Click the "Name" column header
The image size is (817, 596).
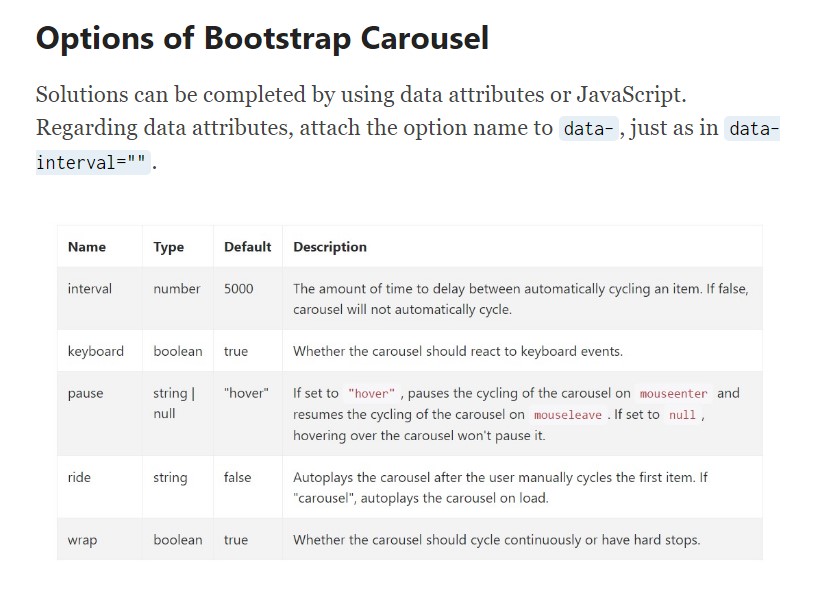(87, 247)
